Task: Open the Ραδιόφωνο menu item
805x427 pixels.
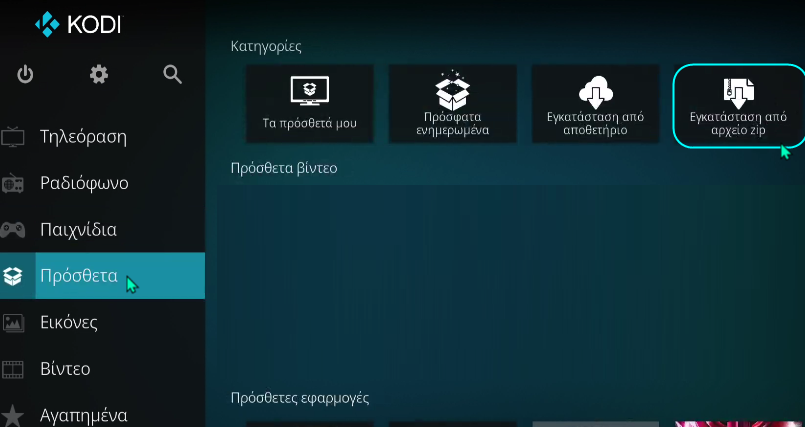Action: coord(102,183)
